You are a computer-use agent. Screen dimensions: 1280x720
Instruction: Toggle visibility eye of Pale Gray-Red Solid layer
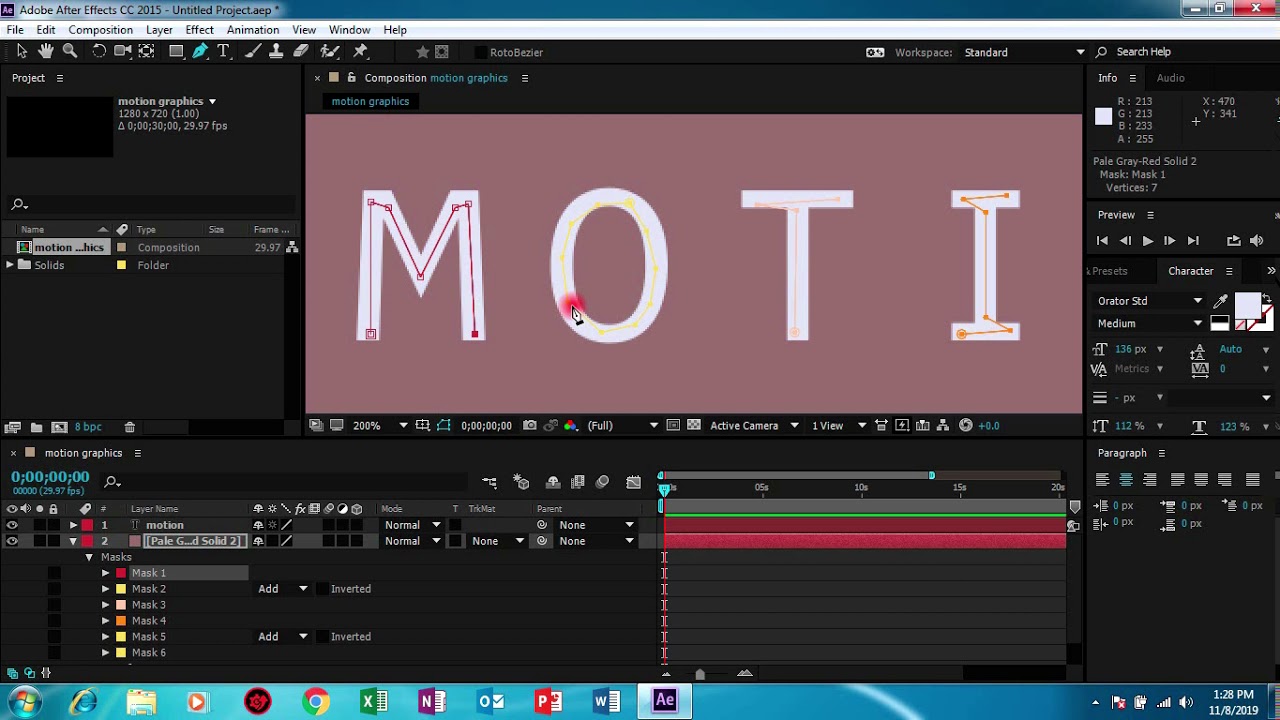(x=12, y=541)
